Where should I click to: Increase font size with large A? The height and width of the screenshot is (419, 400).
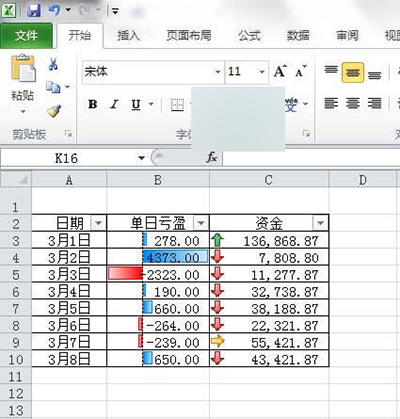click(280, 71)
